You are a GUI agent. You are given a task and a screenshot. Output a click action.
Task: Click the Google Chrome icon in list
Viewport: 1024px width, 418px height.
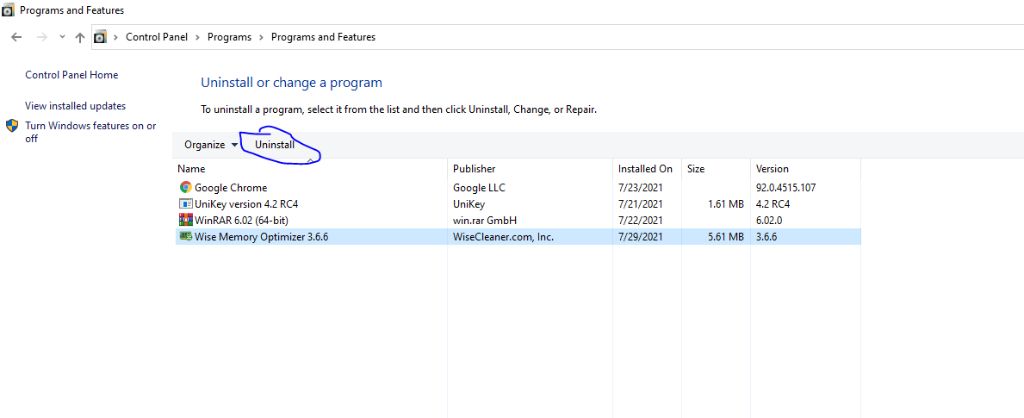185,187
